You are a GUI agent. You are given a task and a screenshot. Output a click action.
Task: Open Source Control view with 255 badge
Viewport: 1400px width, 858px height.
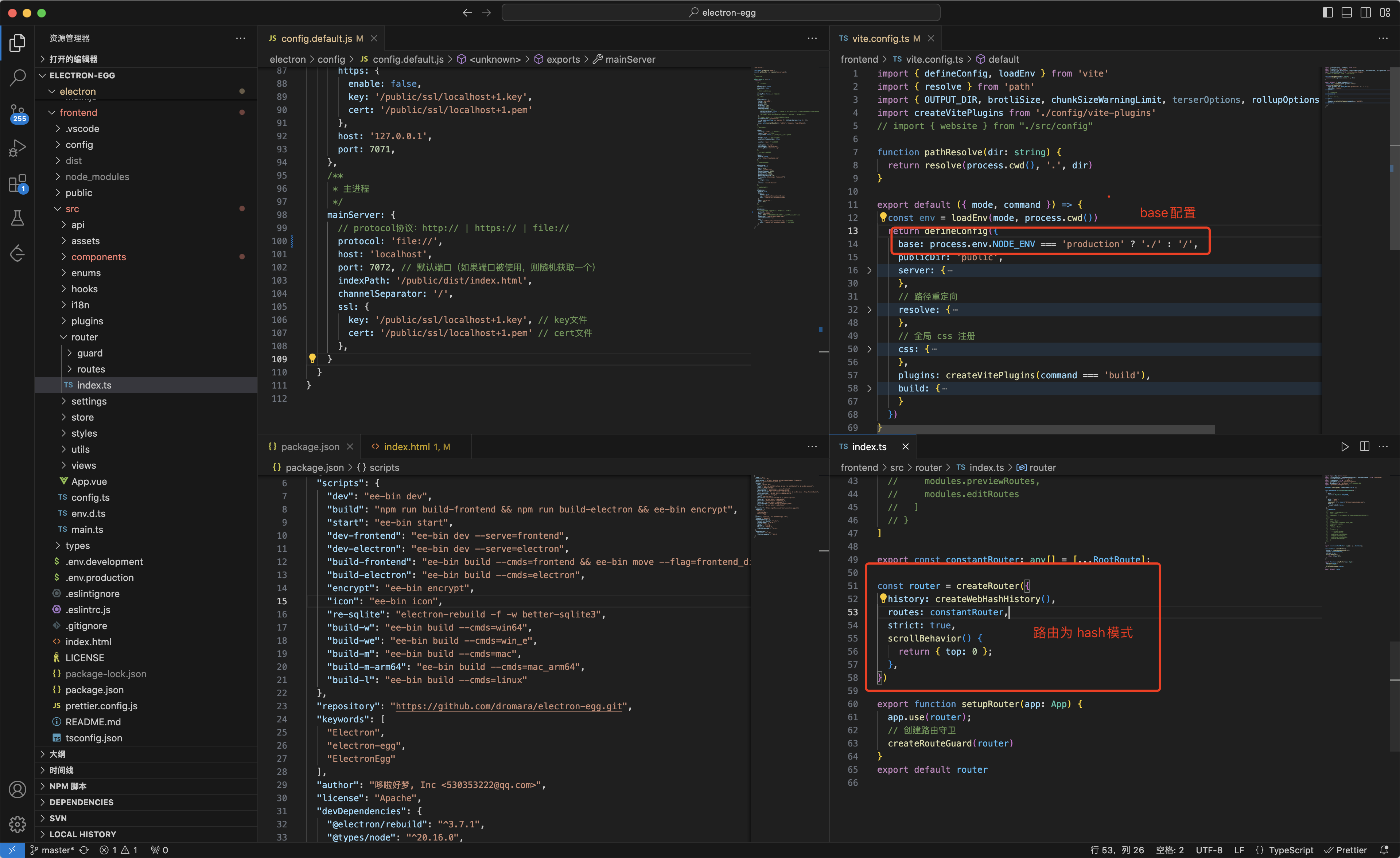17,114
